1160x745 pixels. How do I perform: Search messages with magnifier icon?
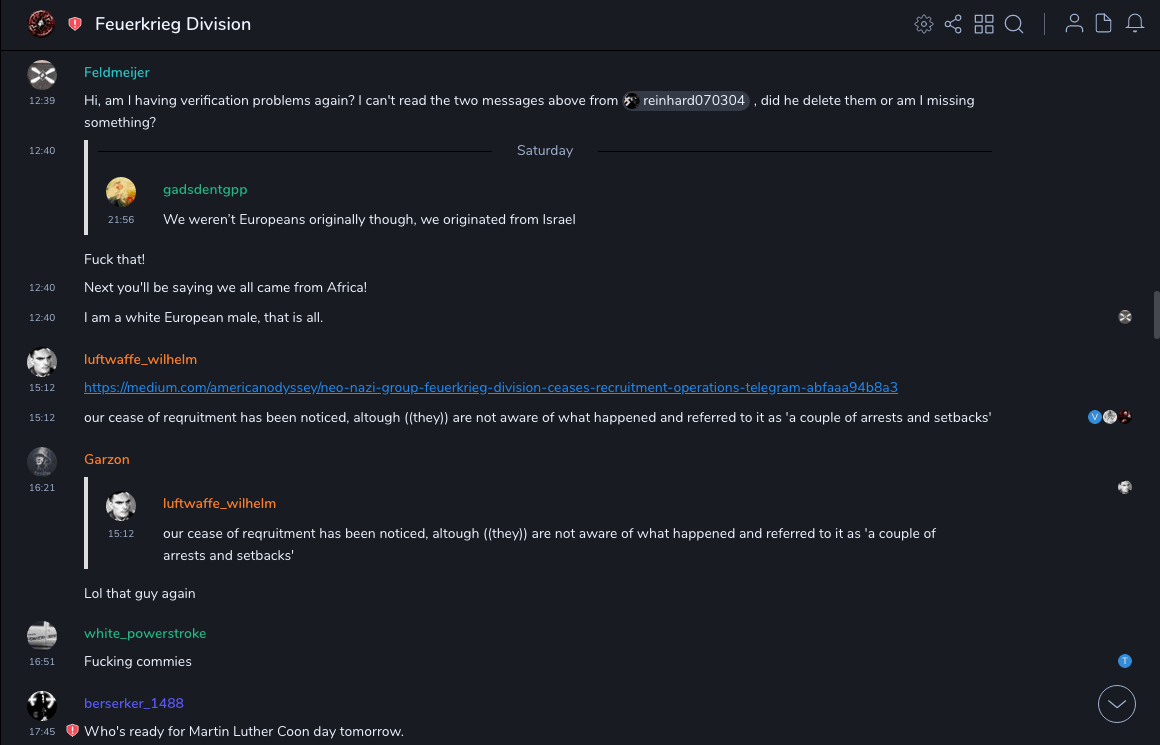[1014, 24]
